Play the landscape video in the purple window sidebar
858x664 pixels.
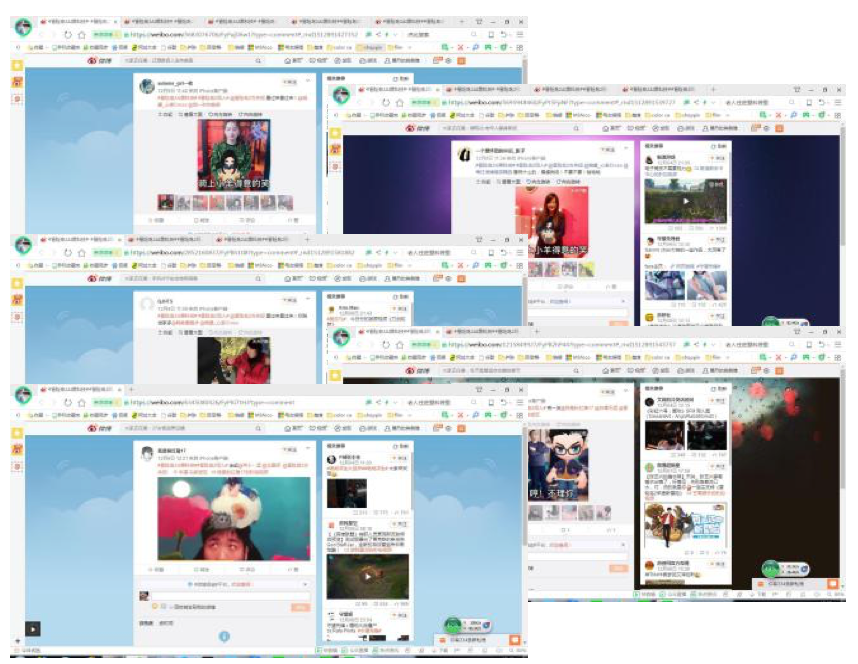[x=686, y=201]
